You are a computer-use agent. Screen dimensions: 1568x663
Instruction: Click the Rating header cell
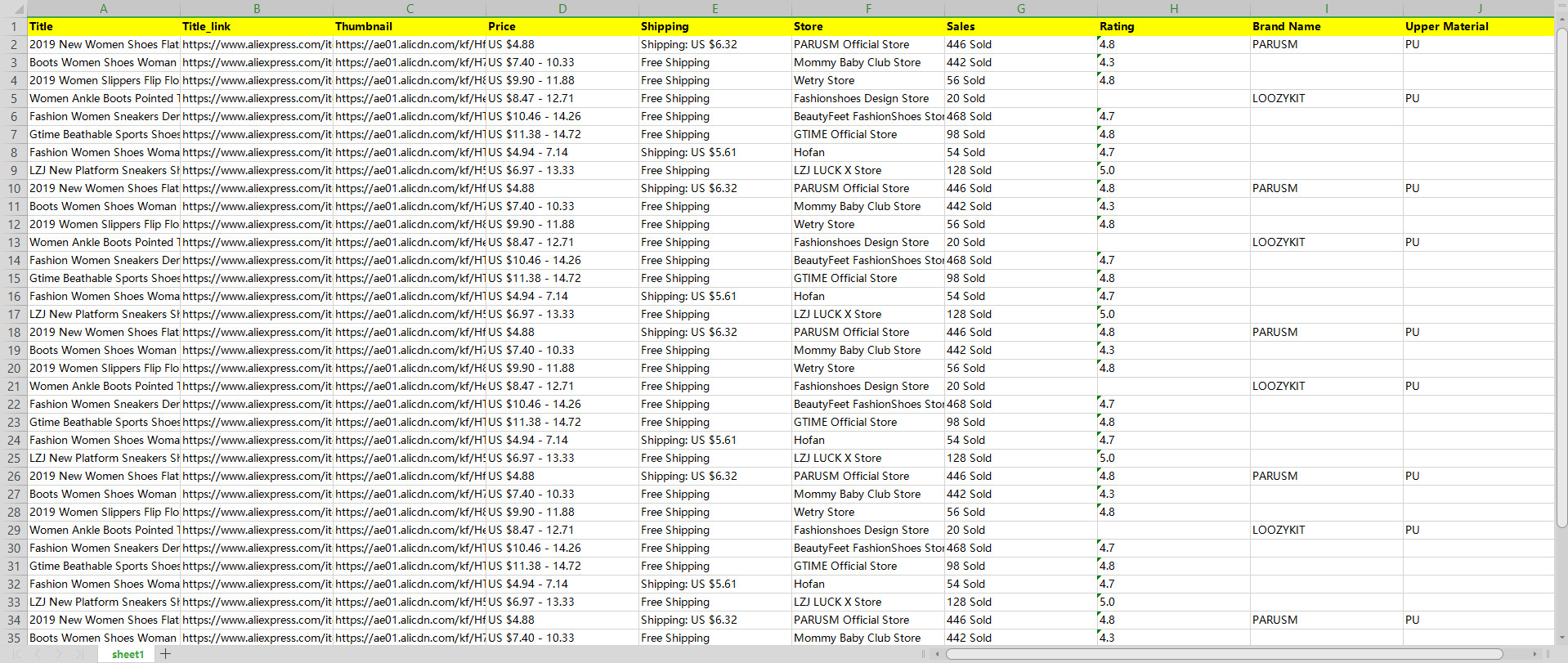pyautogui.click(x=1174, y=26)
